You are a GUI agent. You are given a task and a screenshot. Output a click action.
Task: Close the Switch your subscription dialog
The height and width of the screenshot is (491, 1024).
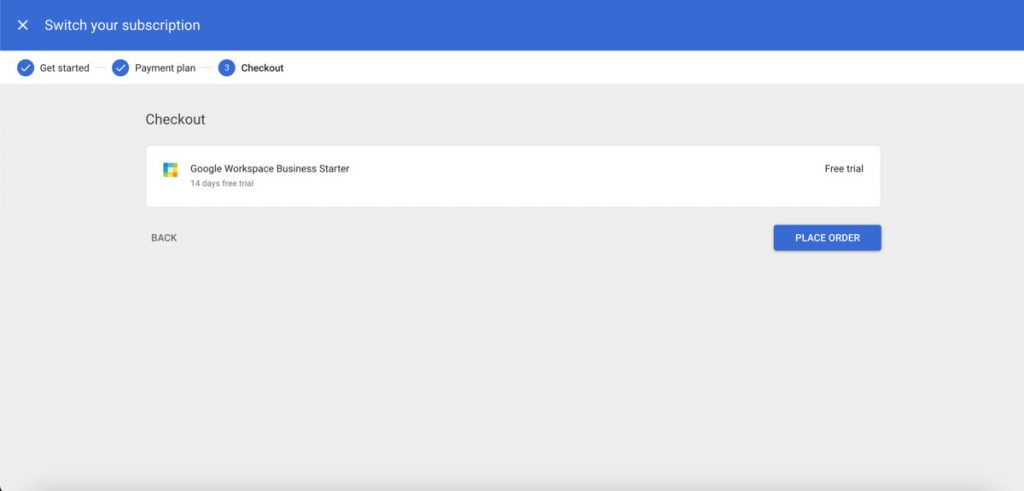click(x=23, y=25)
